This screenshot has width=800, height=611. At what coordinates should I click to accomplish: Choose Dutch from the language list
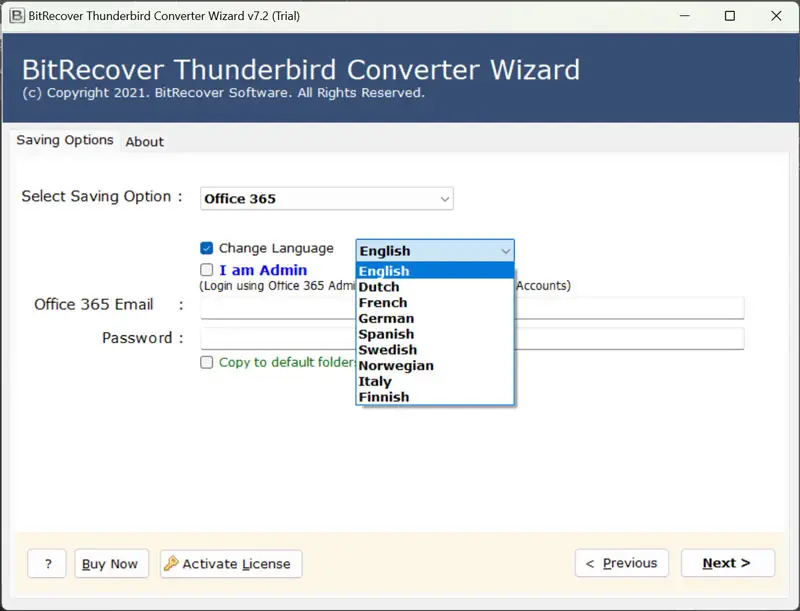[379, 287]
